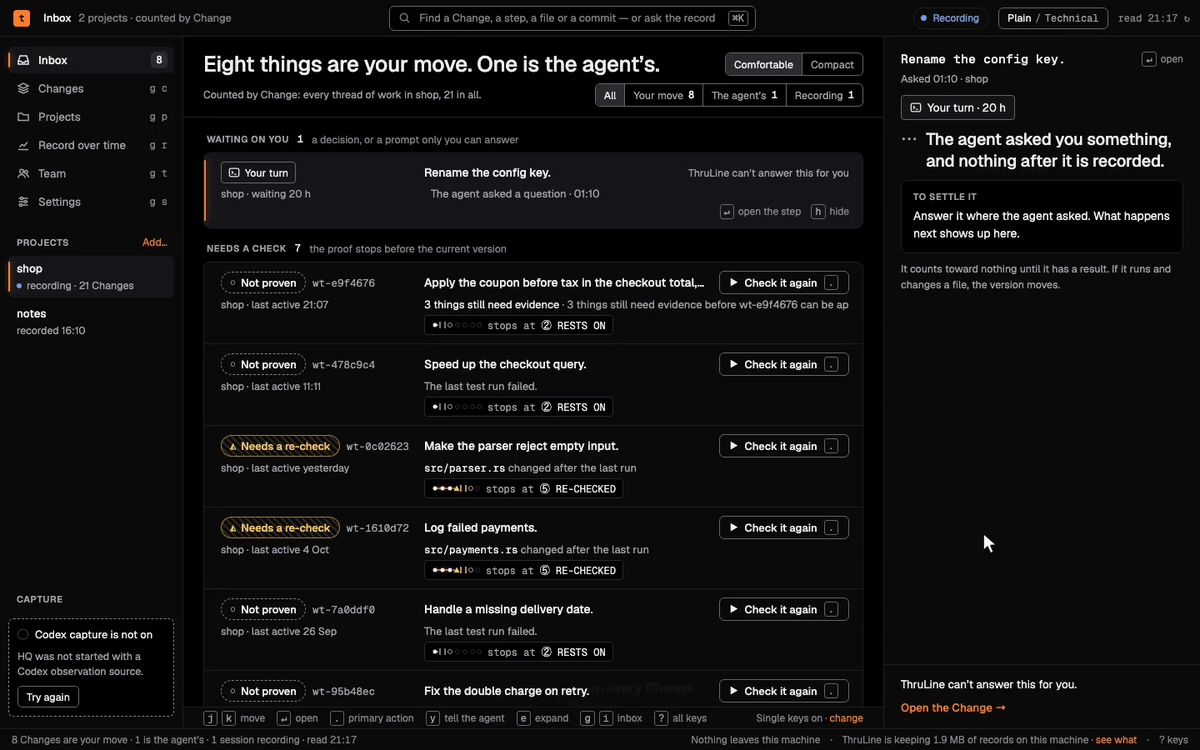
Task: Select the shop project
Action: pyautogui.click(x=90, y=277)
